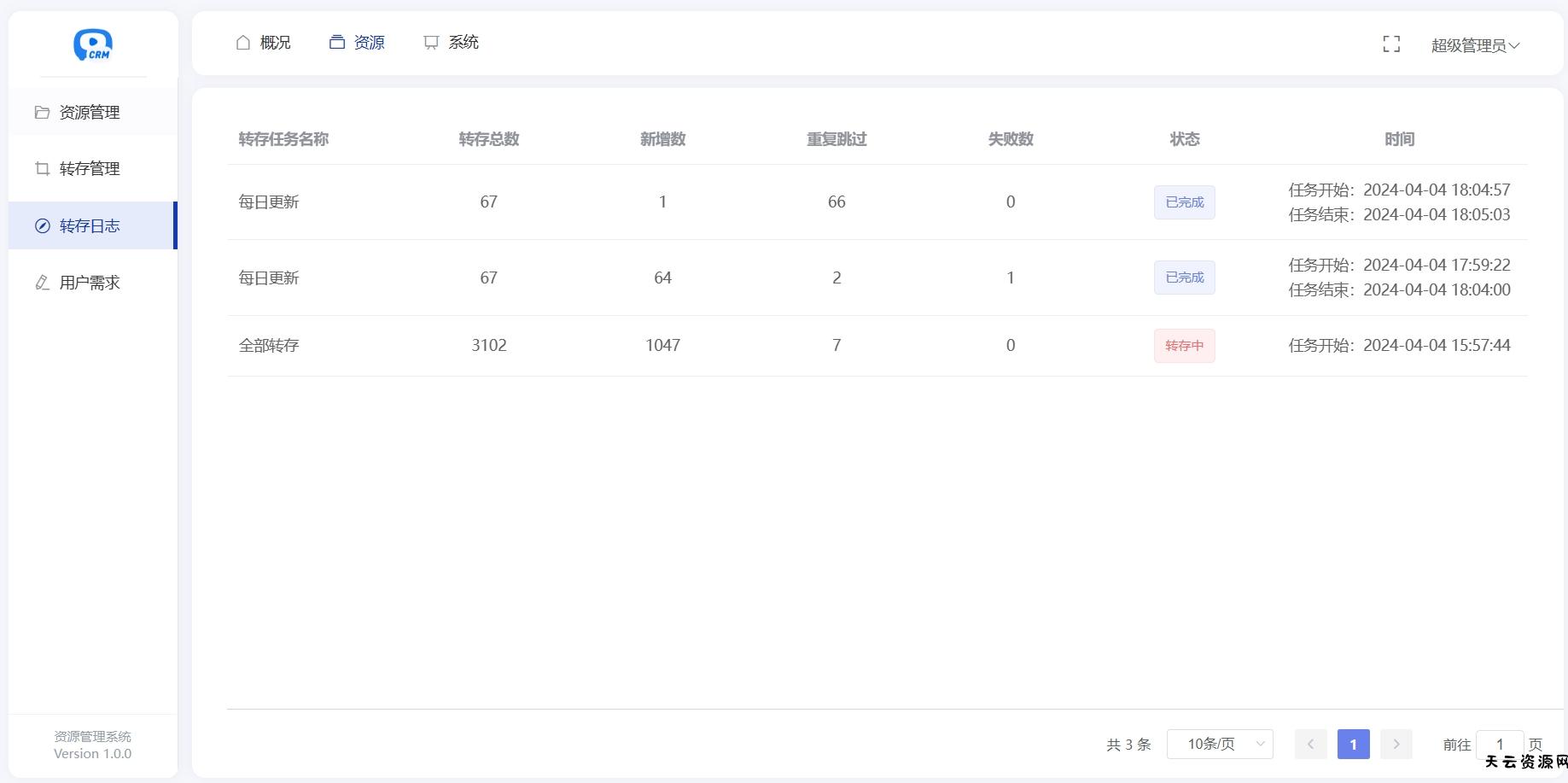Open the 超级管理员 user dropdown

point(1475,45)
